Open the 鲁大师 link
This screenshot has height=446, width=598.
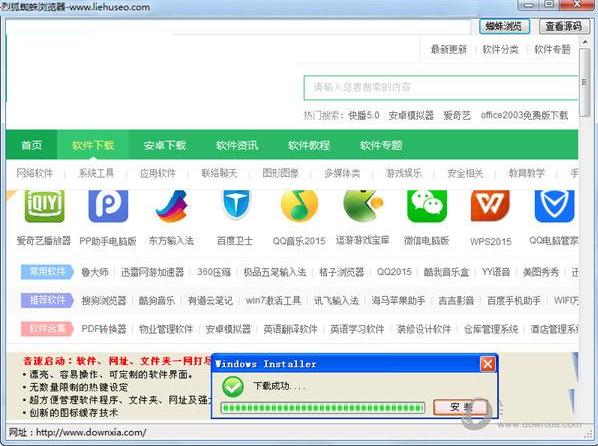[x=95, y=272]
